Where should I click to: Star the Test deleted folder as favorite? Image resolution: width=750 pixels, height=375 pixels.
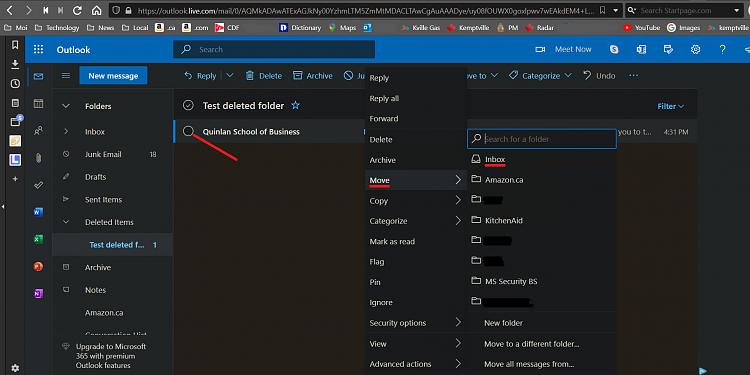tap(296, 105)
